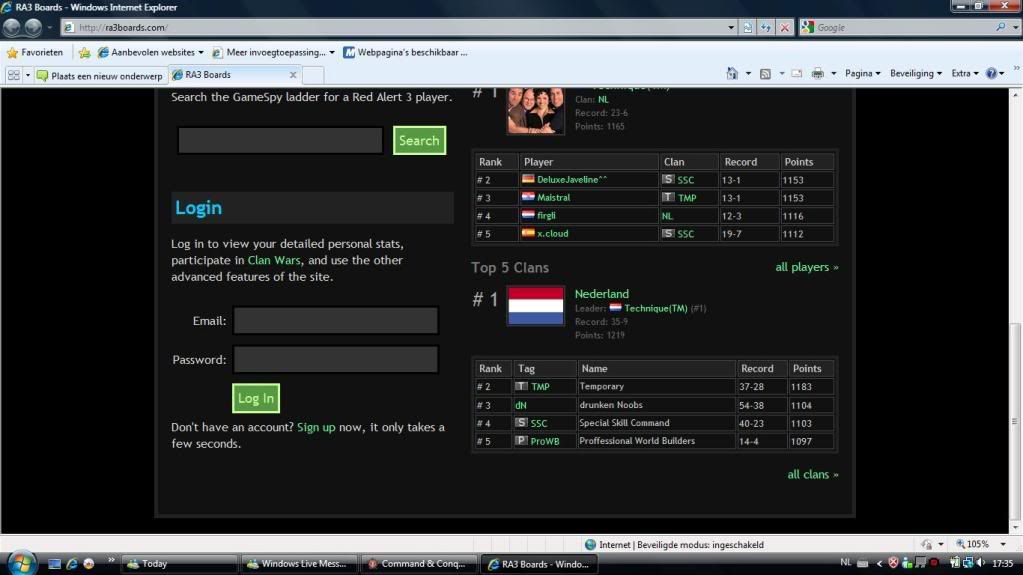Open the x.cloud player link

(x=553, y=233)
